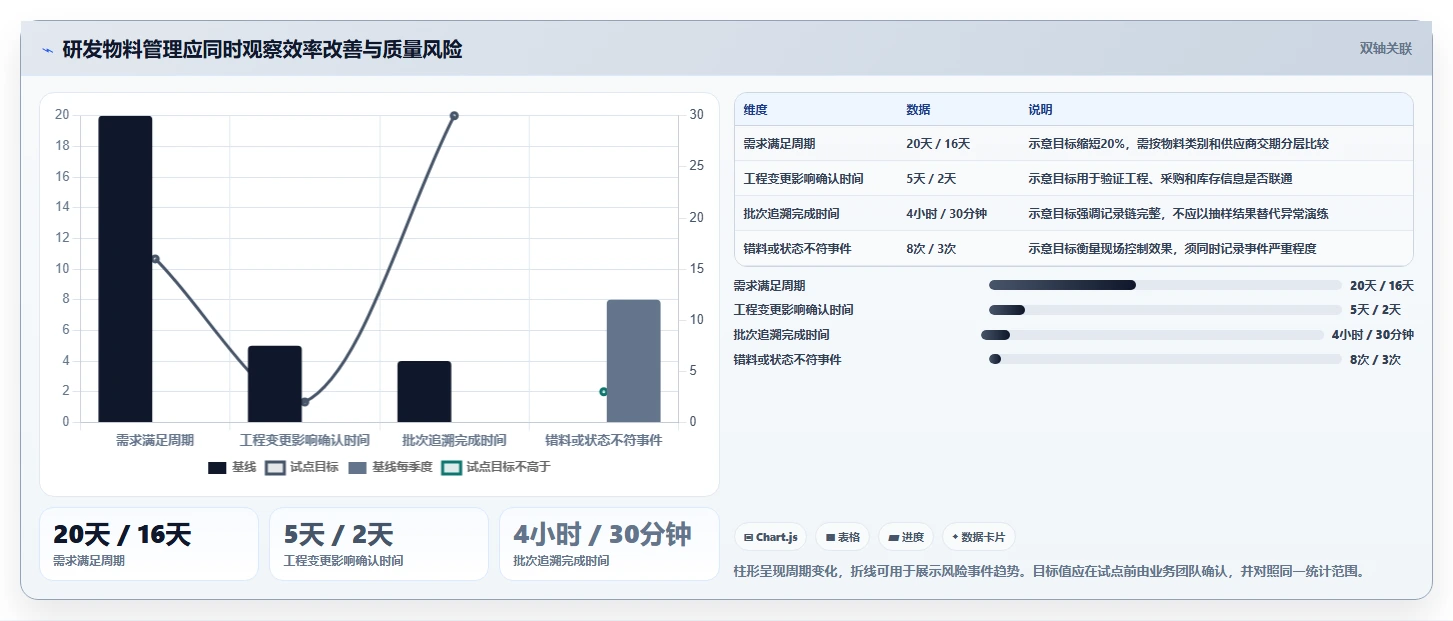Click the 批次追溯完成时间 table row label
1453x621 pixels.
point(792,214)
